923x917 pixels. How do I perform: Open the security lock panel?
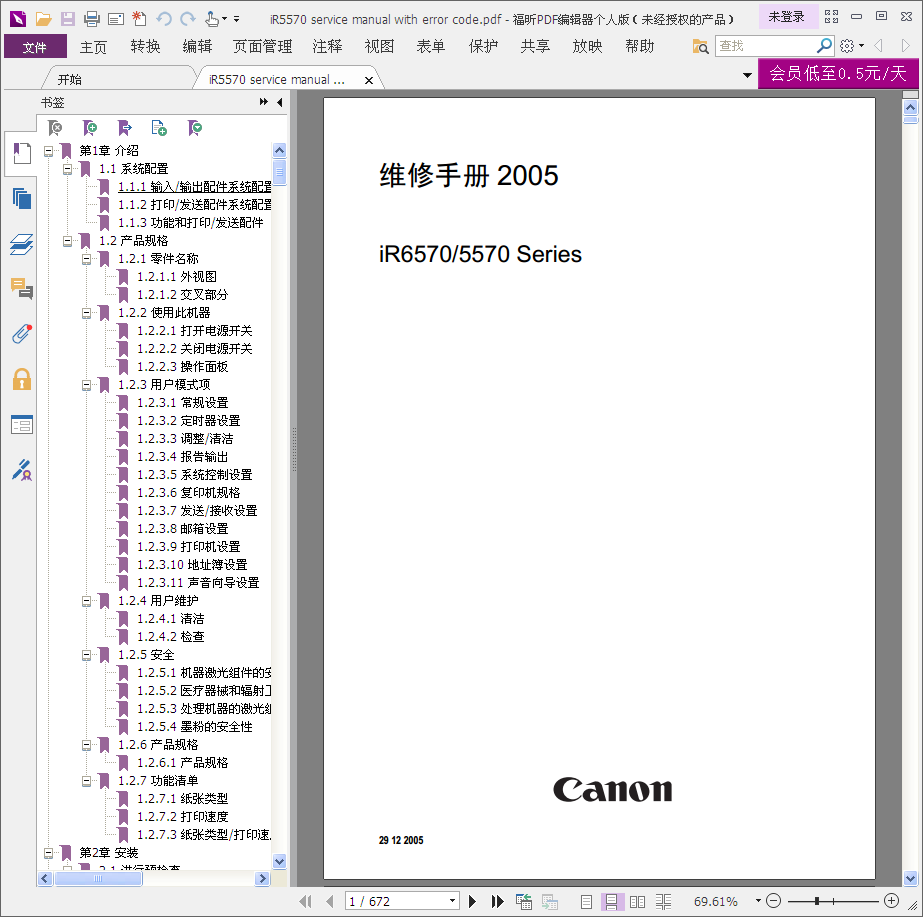pyautogui.click(x=22, y=379)
